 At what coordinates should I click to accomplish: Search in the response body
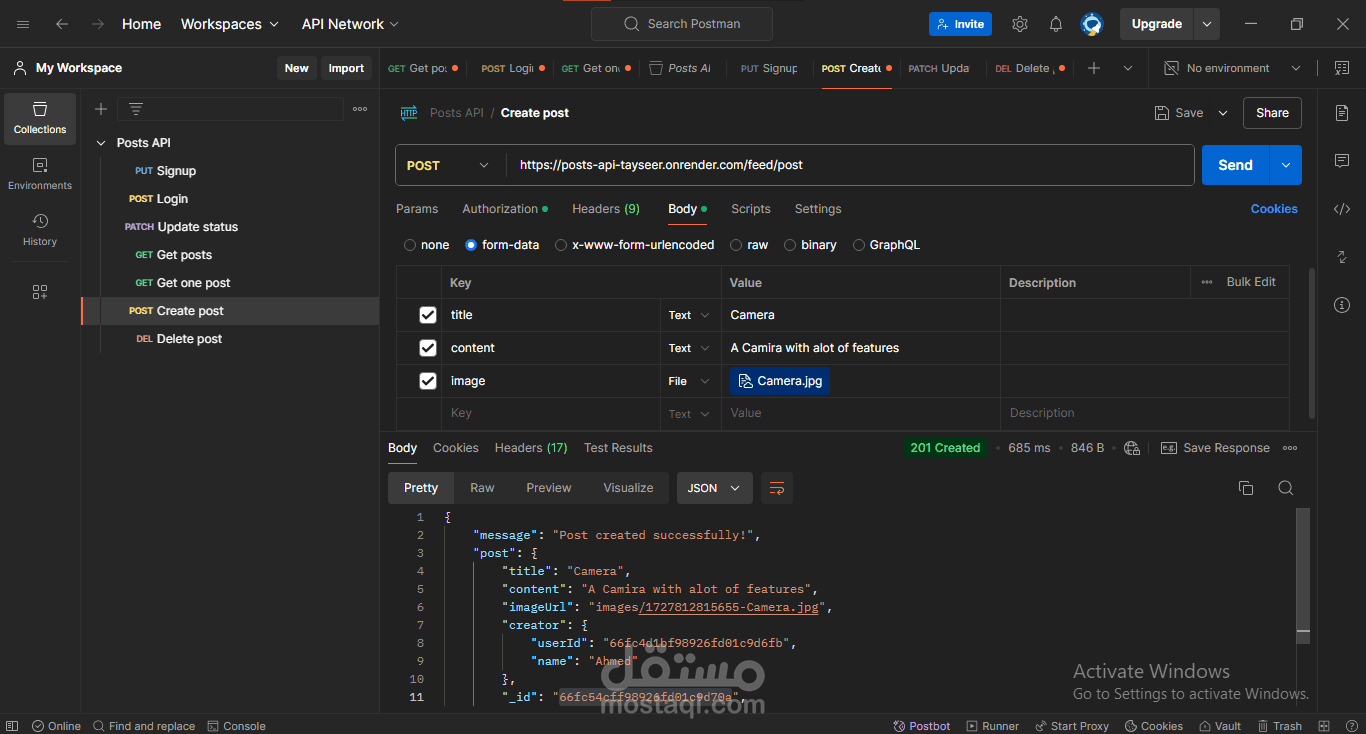coord(1286,488)
